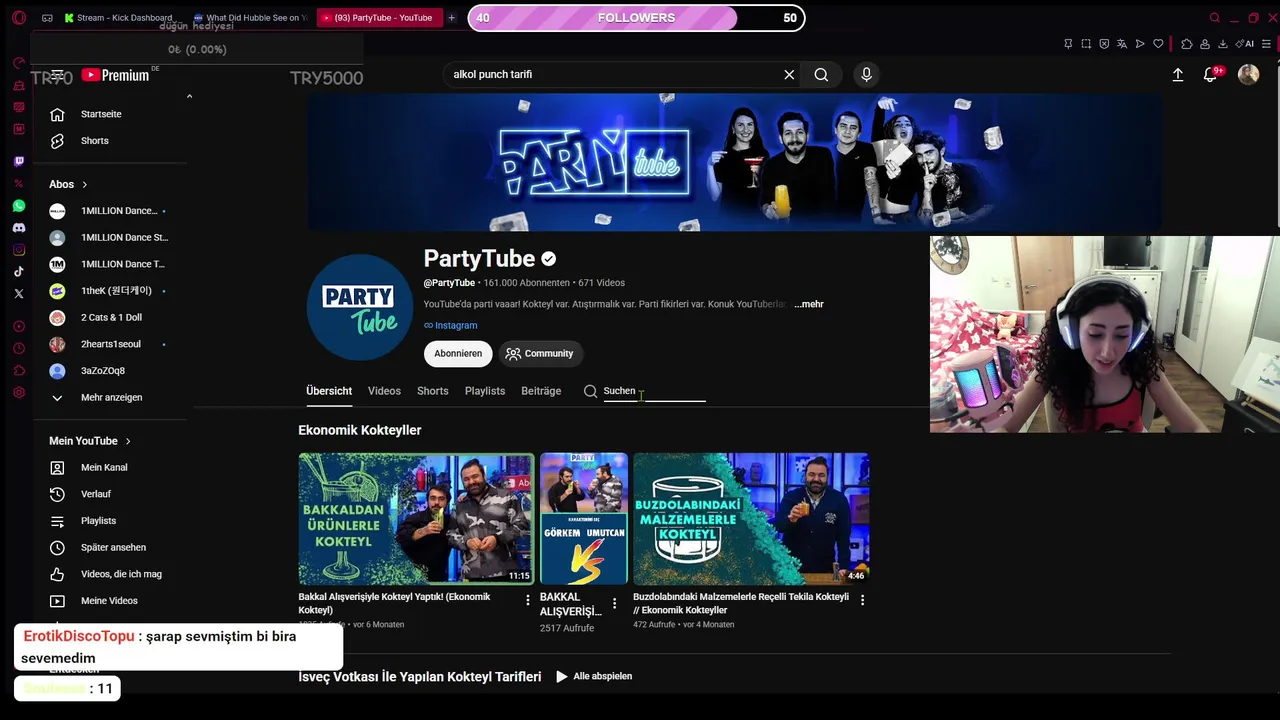
Task: Open Opera easy setup sliders icon
Action: pos(1267,44)
